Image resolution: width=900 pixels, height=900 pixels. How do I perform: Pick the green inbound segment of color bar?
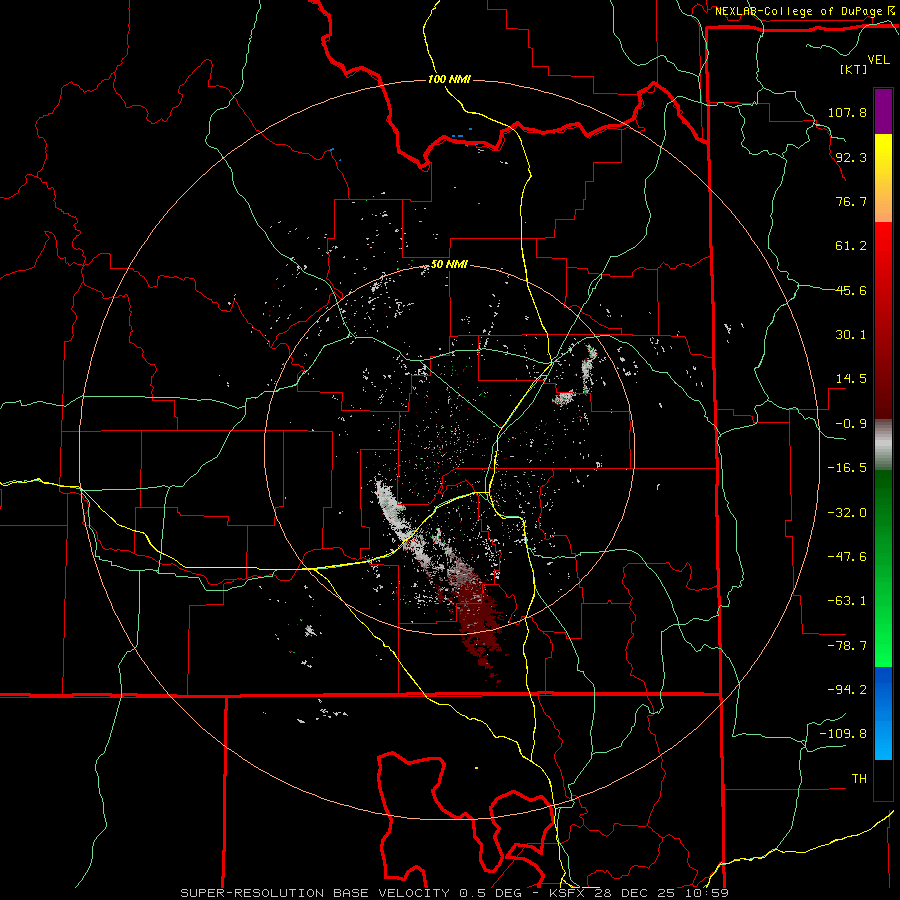(883, 568)
